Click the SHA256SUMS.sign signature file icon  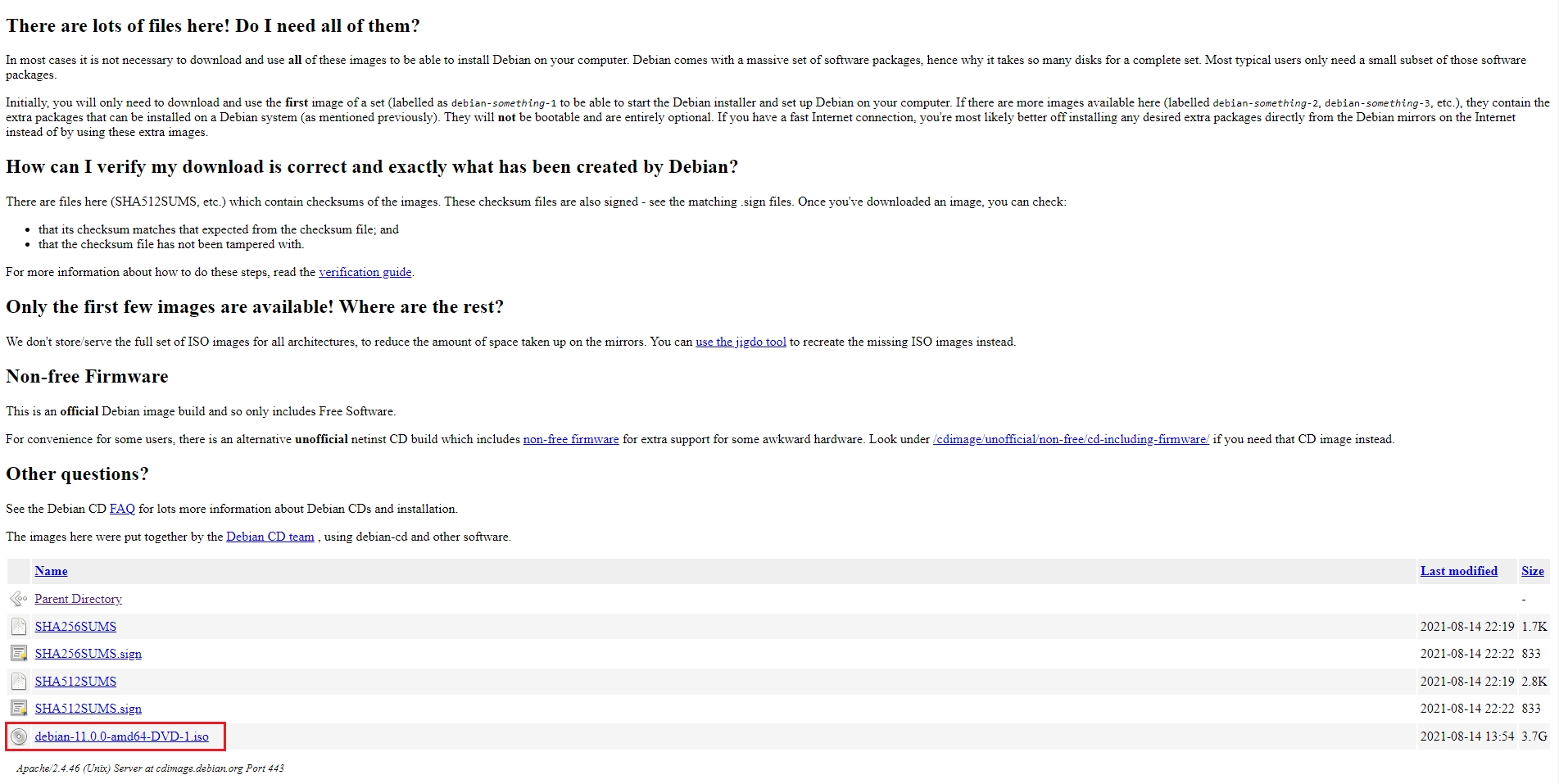point(18,654)
